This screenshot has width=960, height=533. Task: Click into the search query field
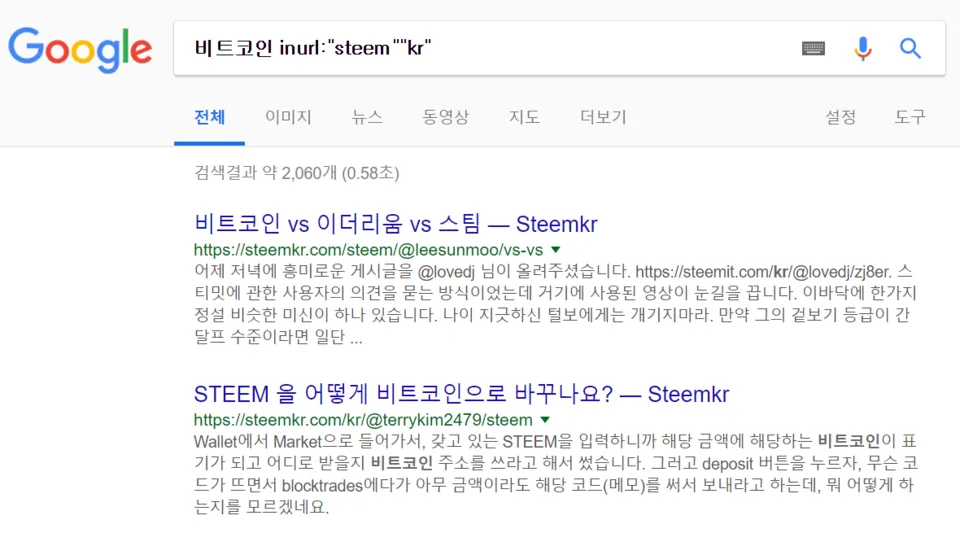484,48
